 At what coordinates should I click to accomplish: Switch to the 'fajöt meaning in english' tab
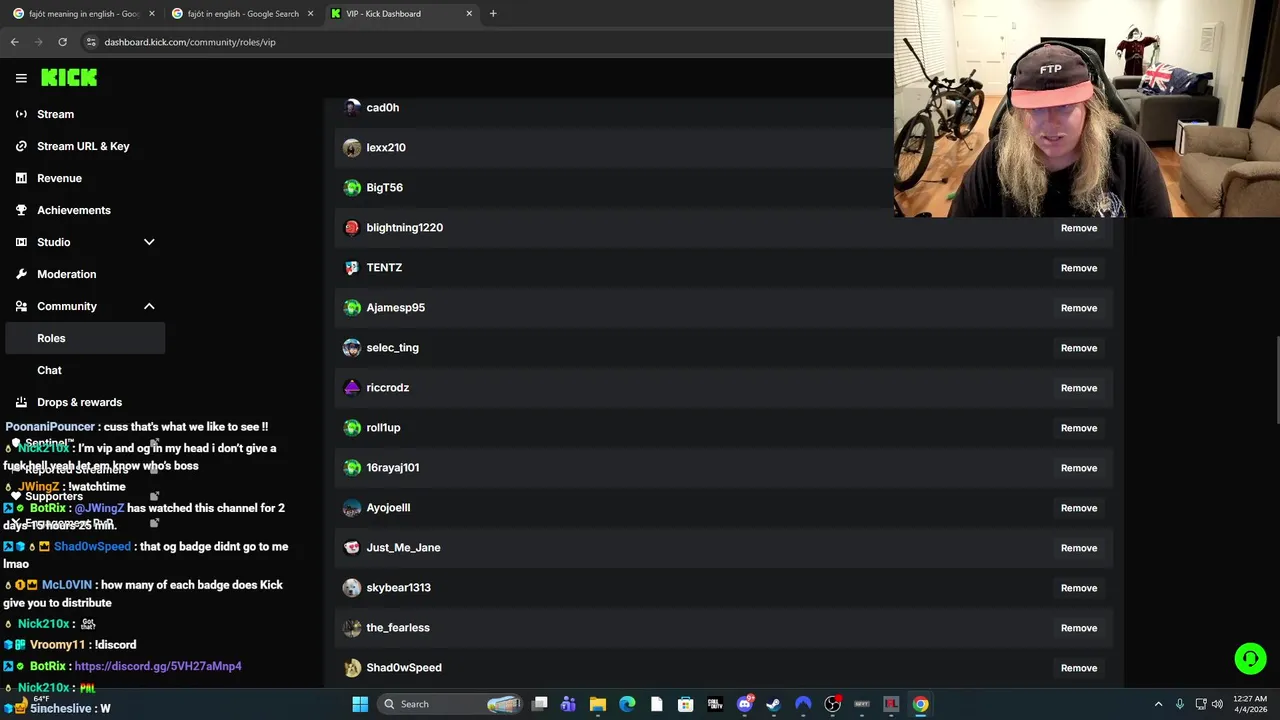83,14
